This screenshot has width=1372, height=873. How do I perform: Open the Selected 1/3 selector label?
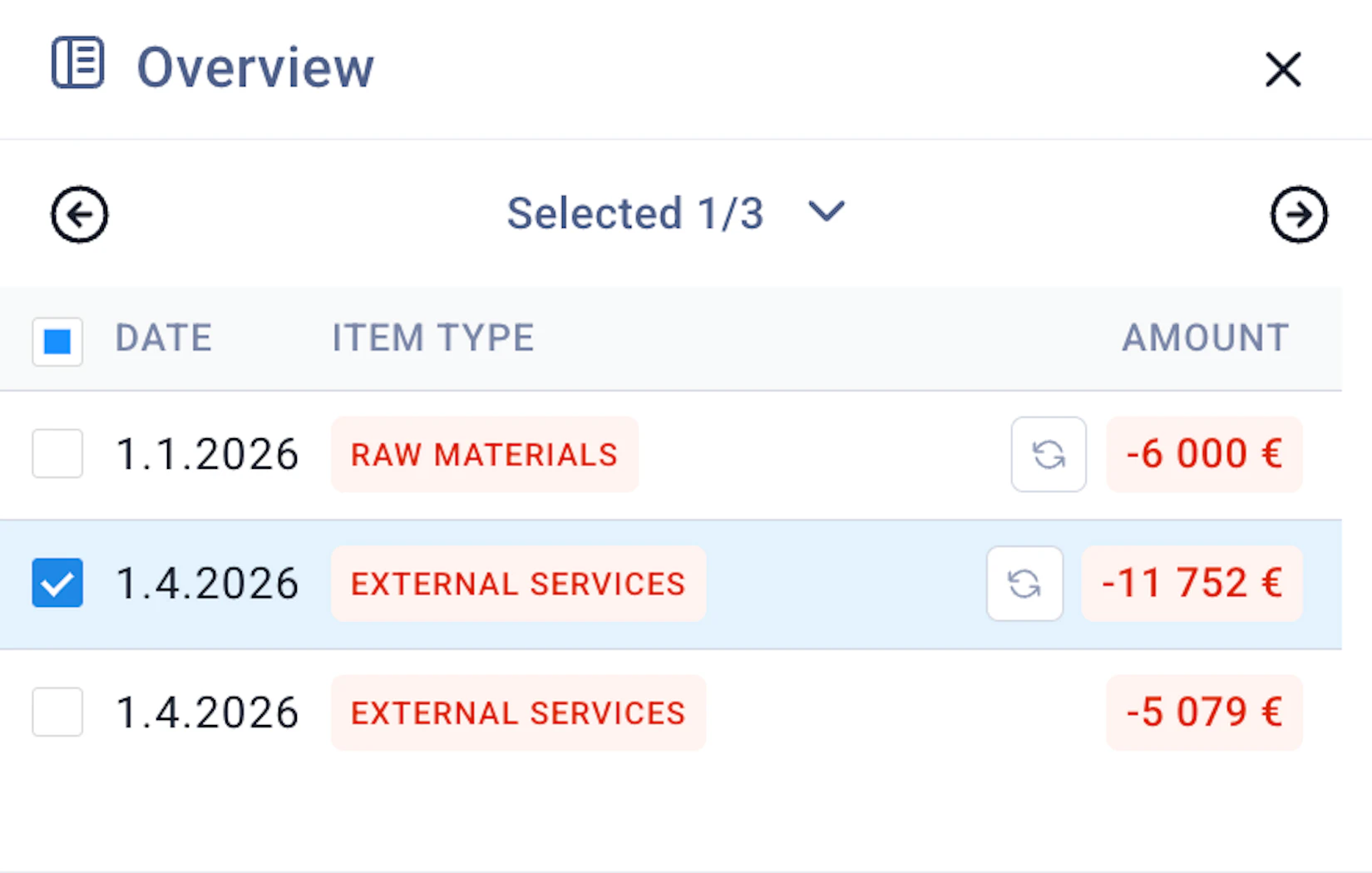pos(635,214)
